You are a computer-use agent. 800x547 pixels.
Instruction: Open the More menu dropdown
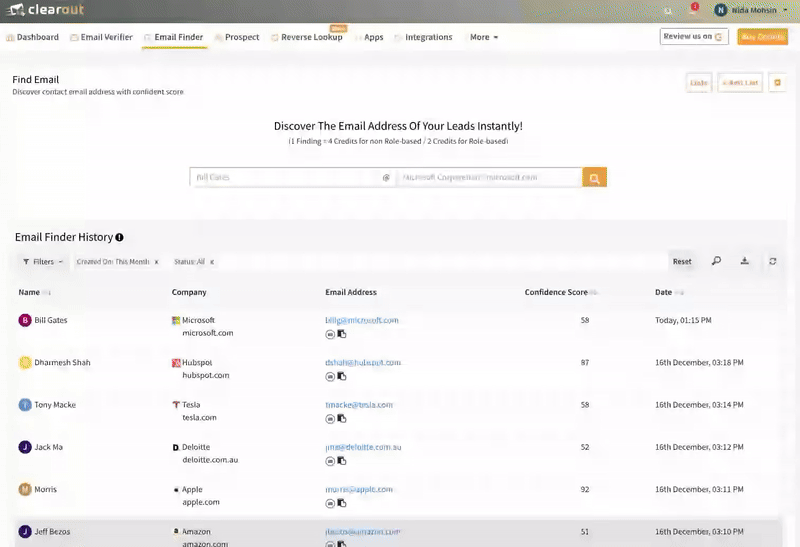tap(484, 37)
